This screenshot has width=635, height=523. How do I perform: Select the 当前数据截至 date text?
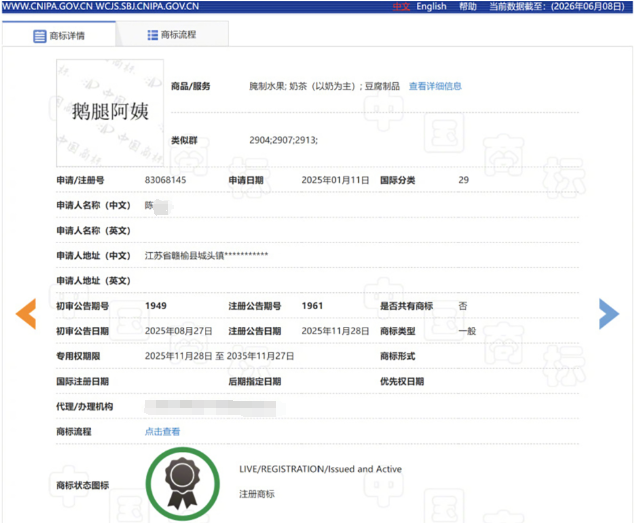coord(557,6)
